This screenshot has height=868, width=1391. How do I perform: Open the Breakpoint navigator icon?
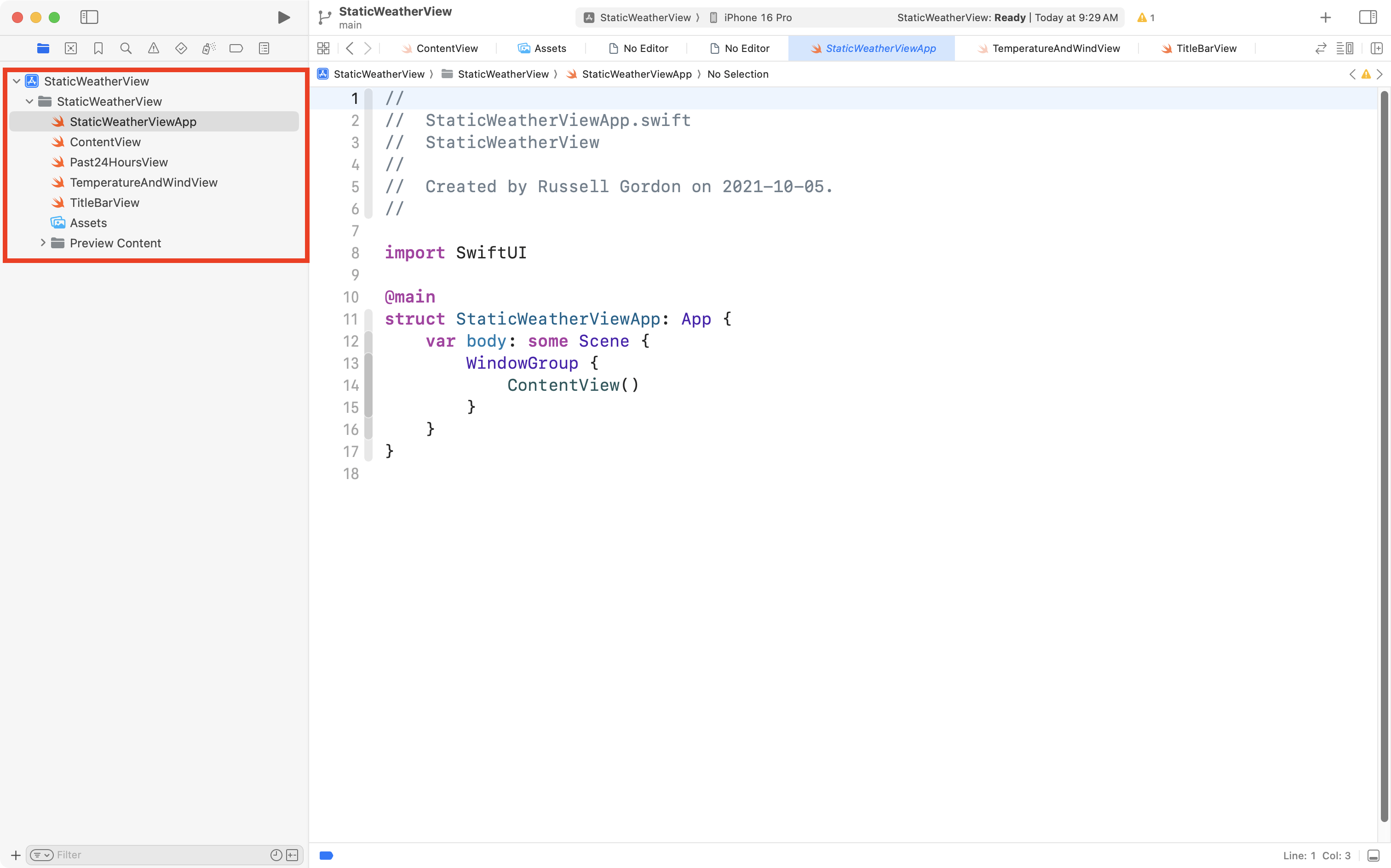236,49
